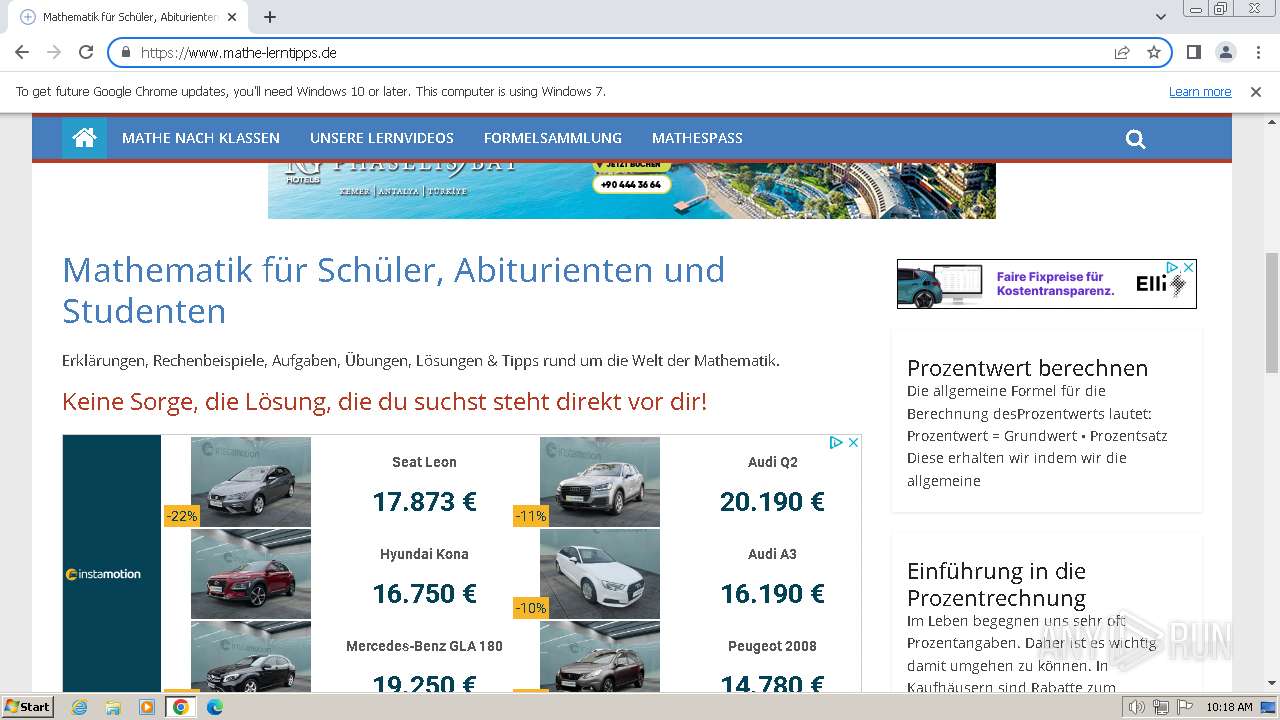Open the Audi Q2 car offer image
The height and width of the screenshot is (720, 1280).
click(600, 481)
